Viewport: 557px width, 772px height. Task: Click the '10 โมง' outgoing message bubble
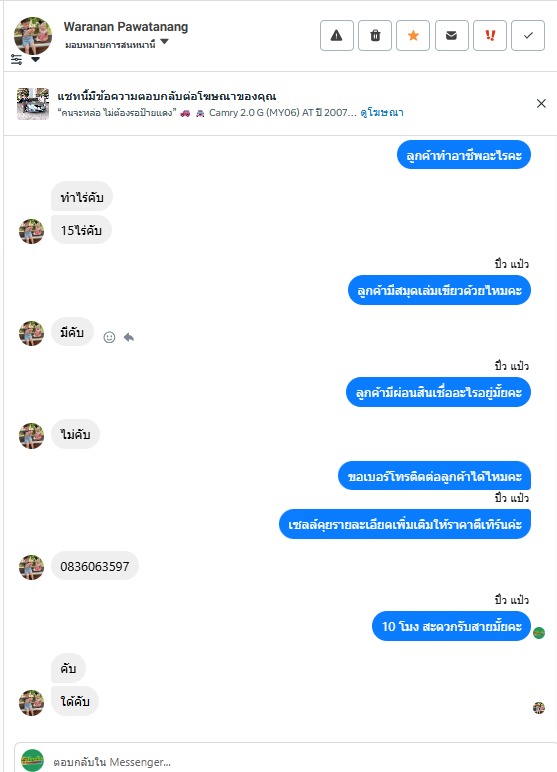(x=451, y=626)
